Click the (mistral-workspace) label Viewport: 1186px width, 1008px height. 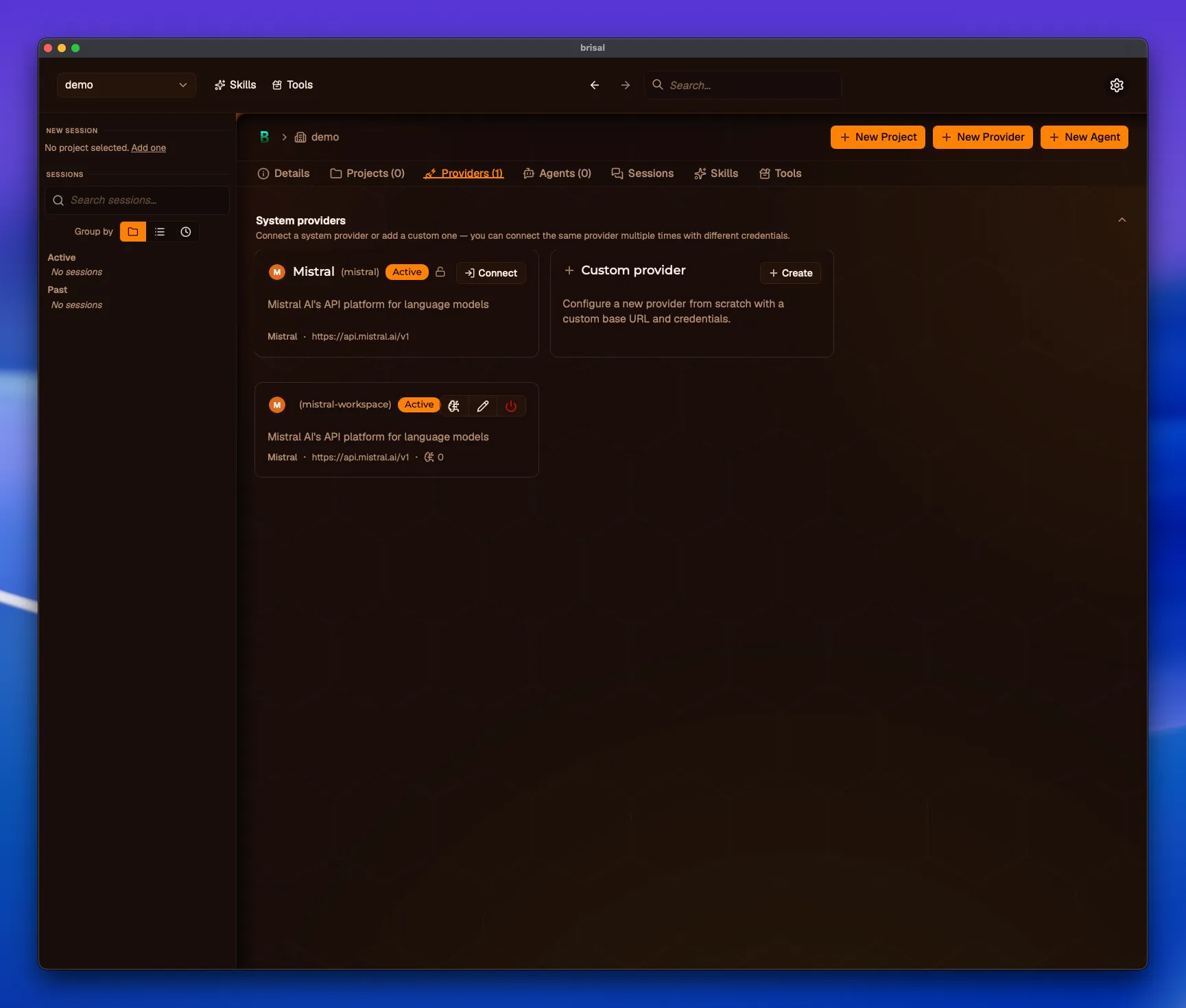tap(346, 404)
